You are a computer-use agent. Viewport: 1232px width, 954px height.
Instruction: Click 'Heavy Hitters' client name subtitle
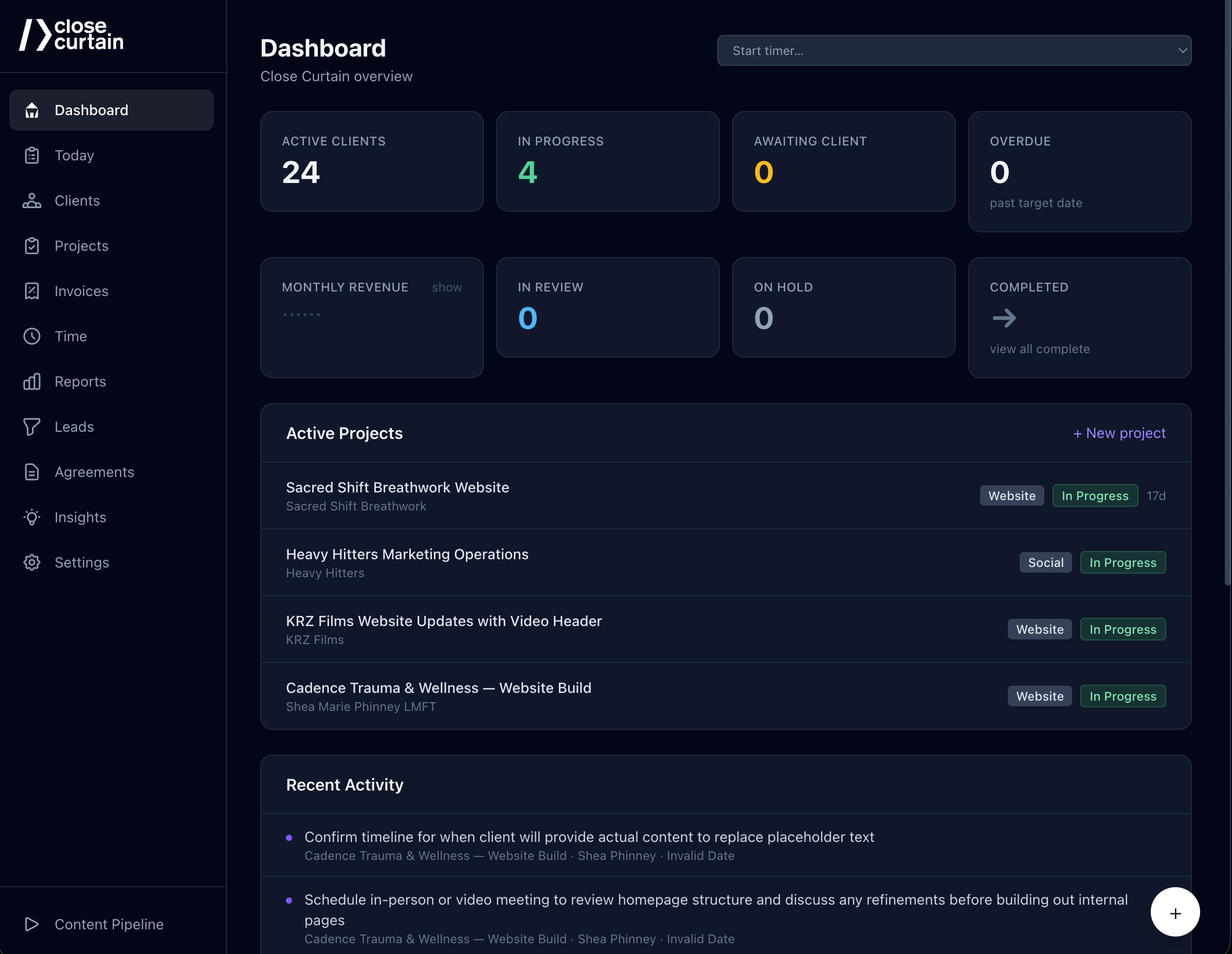coord(325,573)
